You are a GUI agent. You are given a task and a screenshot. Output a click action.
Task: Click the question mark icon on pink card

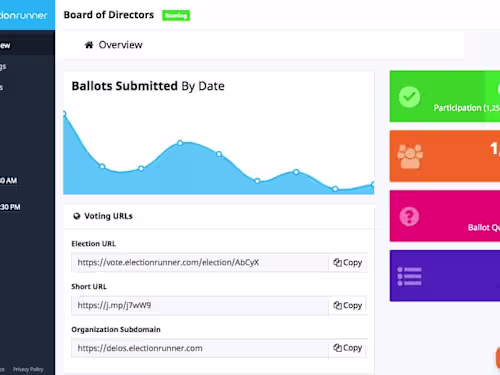tap(409, 216)
